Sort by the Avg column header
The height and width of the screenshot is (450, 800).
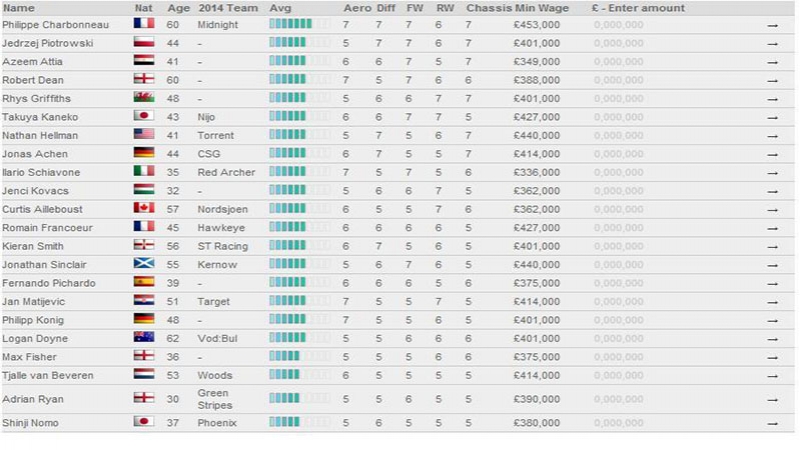coord(280,8)
